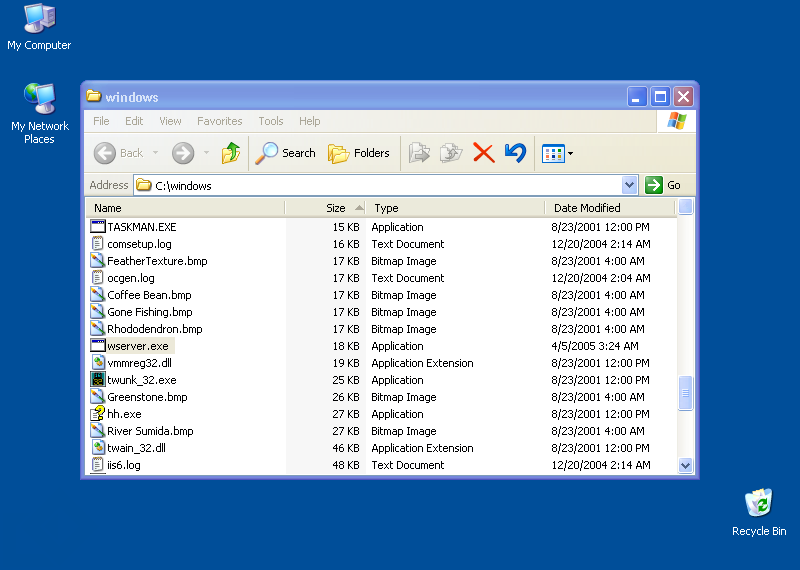The width and height of the screenshot is (800, 570).
Task: Open the Edit menu
Action: 134,121
